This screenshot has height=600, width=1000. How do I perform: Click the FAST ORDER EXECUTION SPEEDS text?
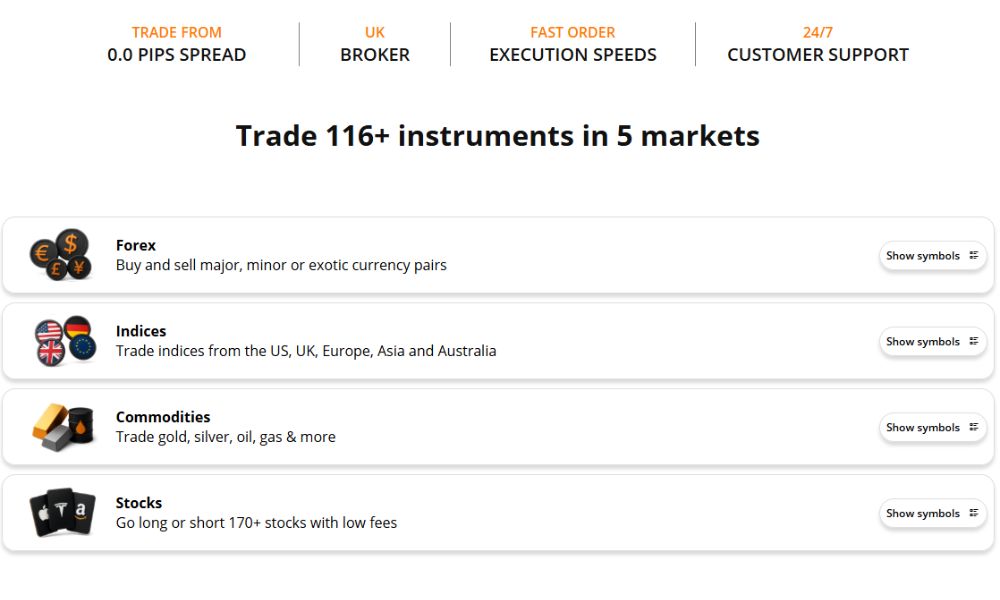(573, 55)
